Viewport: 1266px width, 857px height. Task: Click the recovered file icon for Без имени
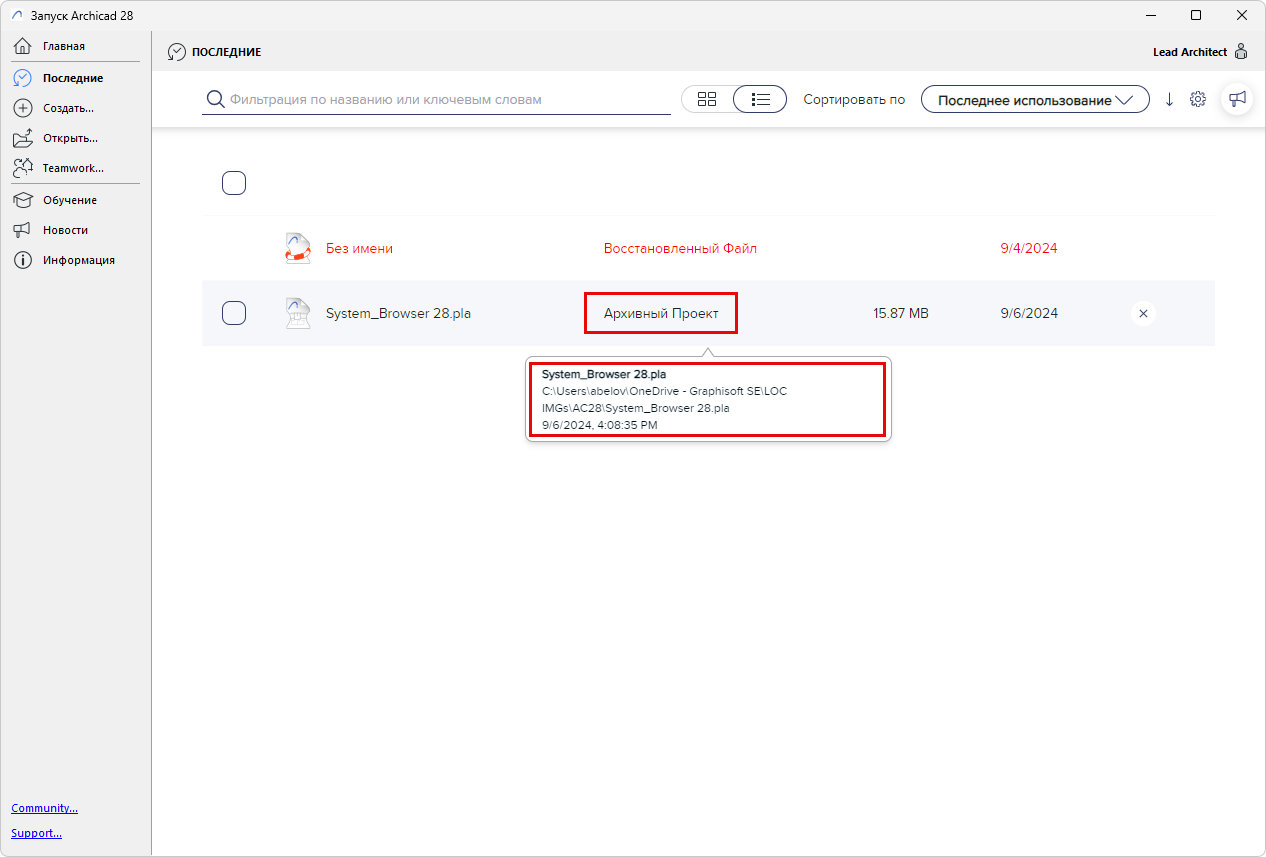click(x=298, y=248)
